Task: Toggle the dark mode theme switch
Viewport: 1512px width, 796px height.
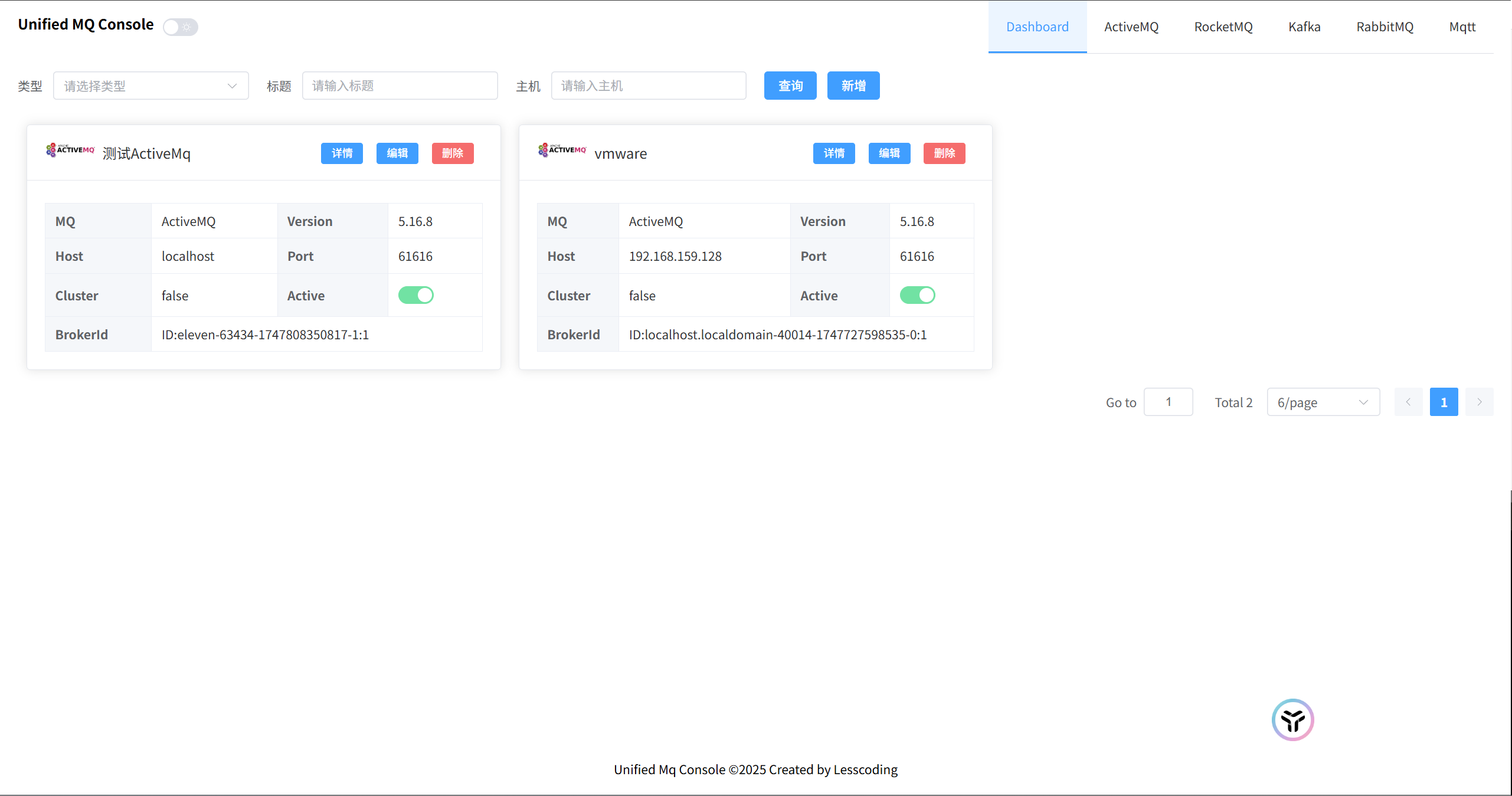Action: click(x=181, y=27)
